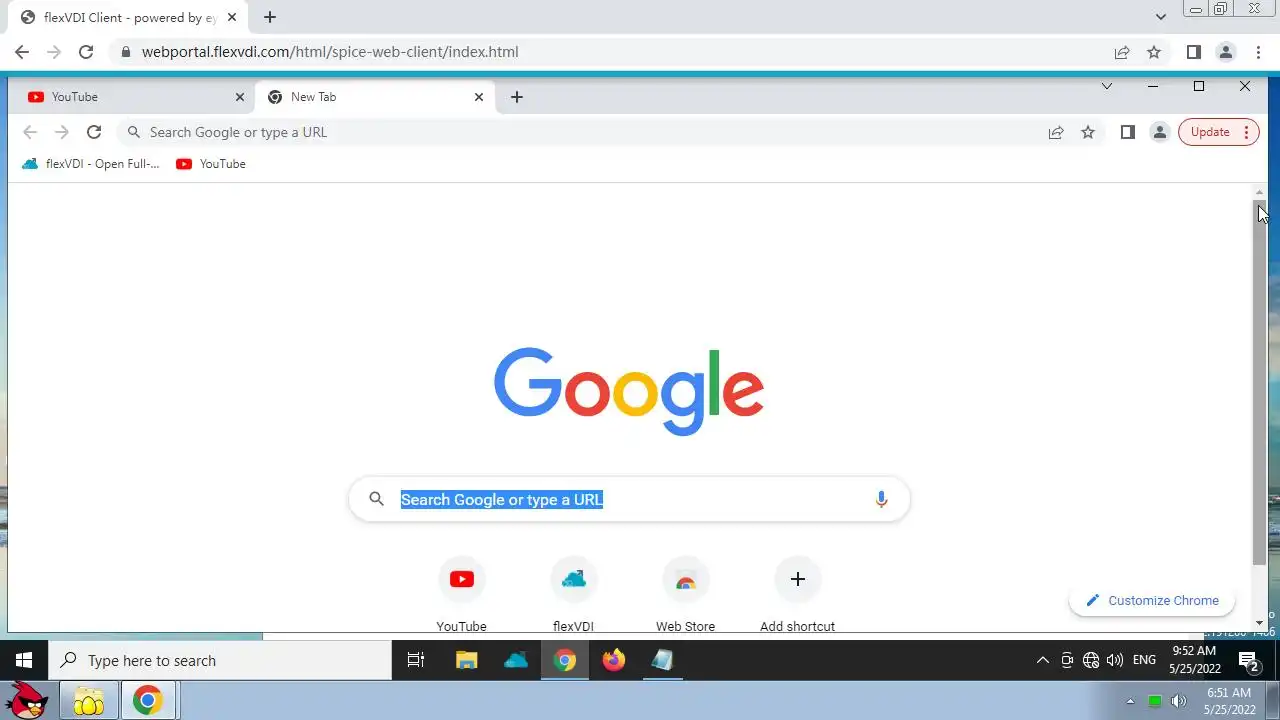
Task: Open the remote Chrome profile avatar
Action: [x=1160, y=132]
